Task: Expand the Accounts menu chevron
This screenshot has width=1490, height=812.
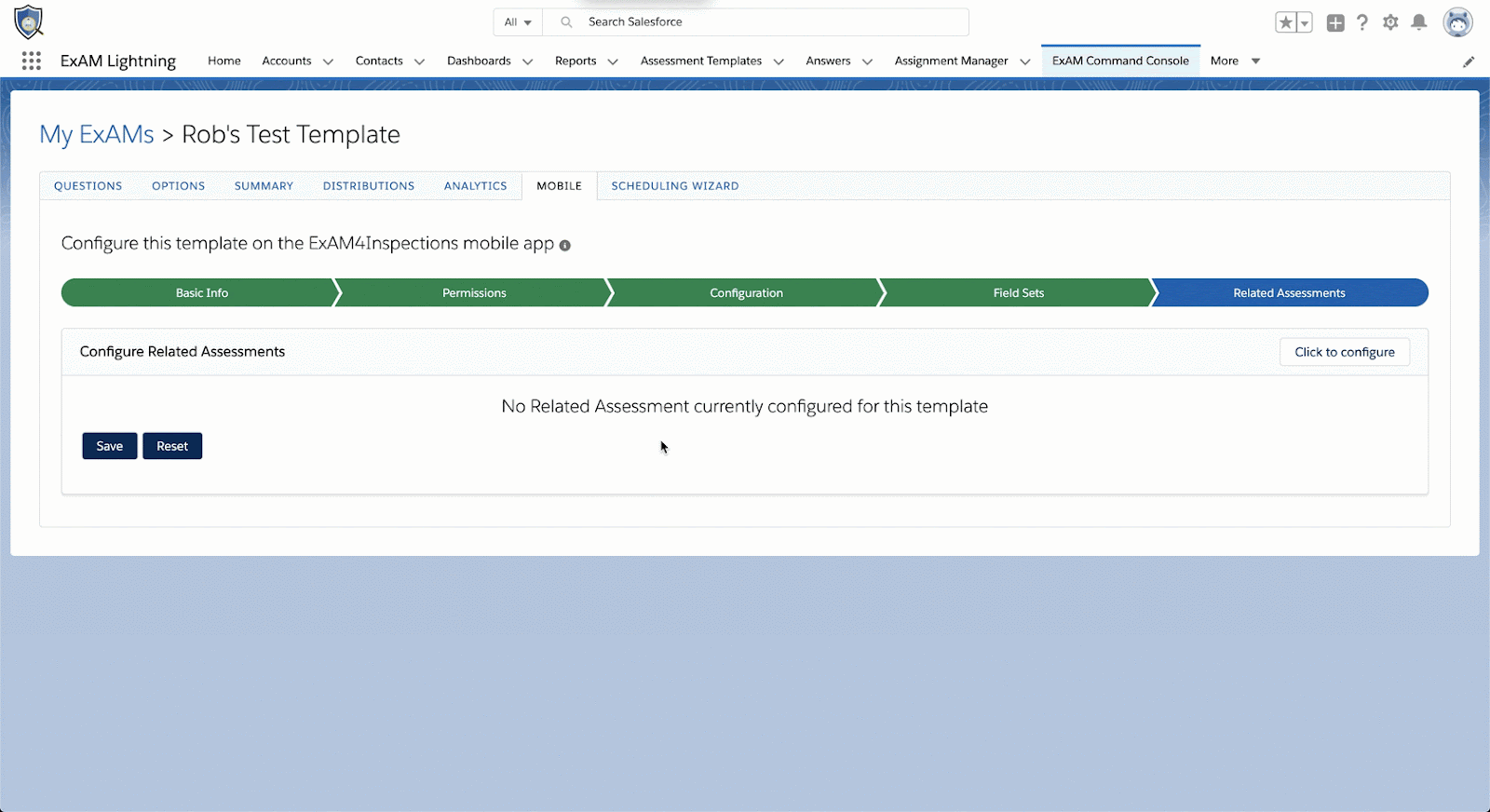Action: (x=328, y=61)
